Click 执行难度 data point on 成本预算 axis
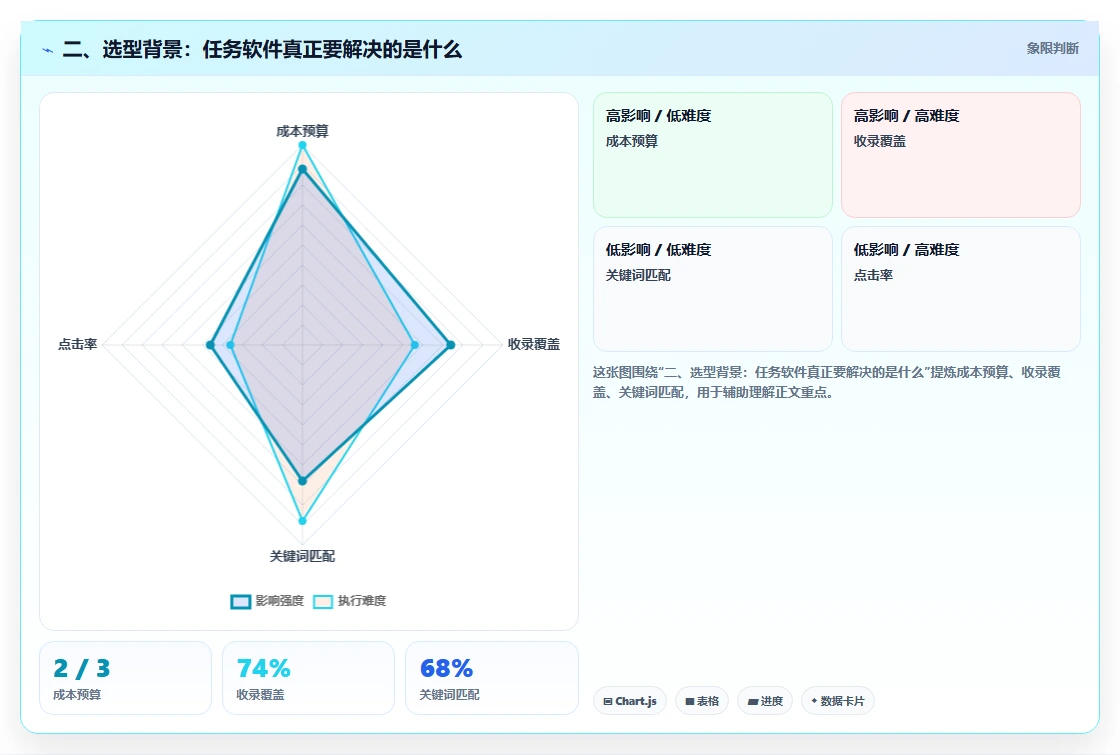 tap(302, 145)
